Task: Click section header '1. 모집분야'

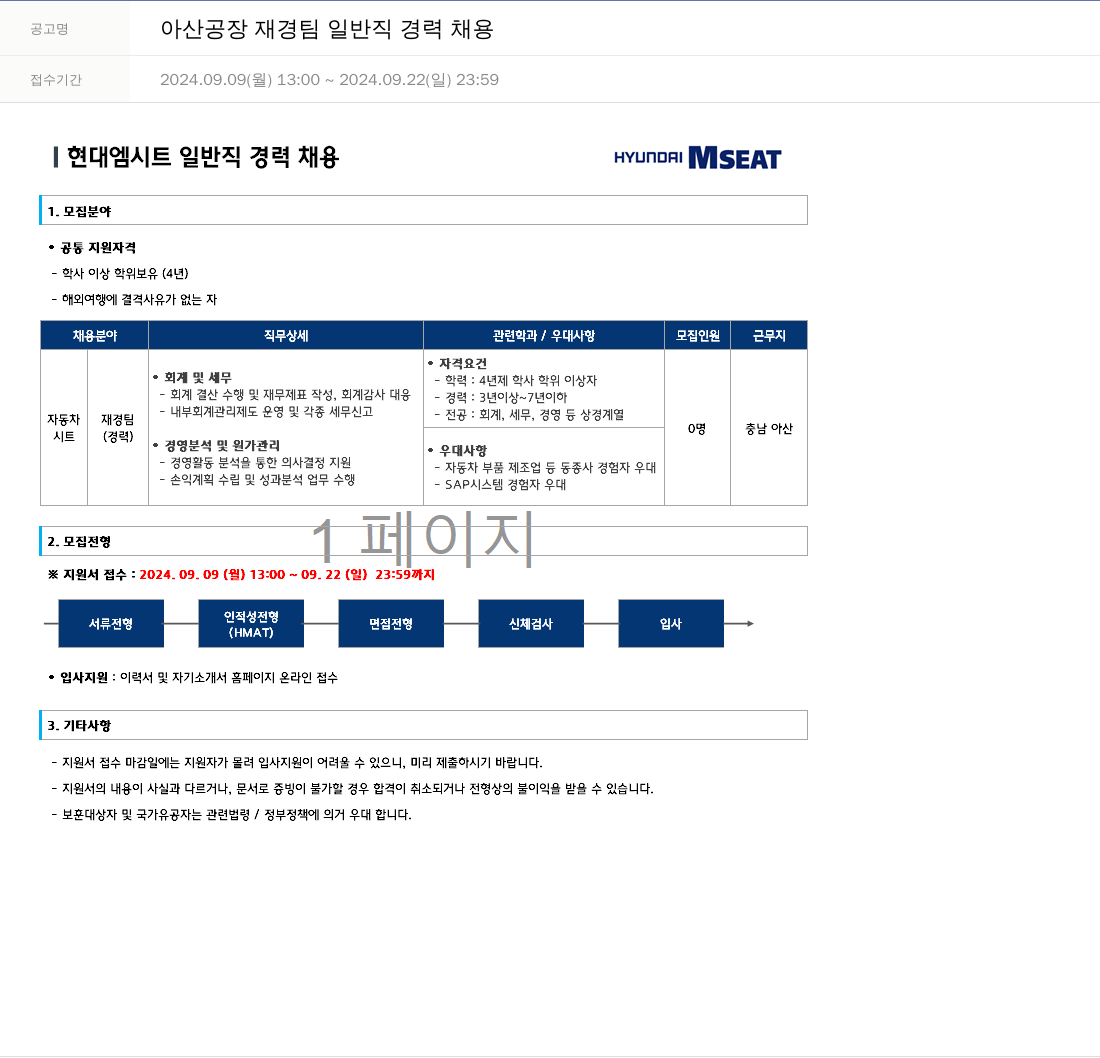Action: tap(424, 210)
